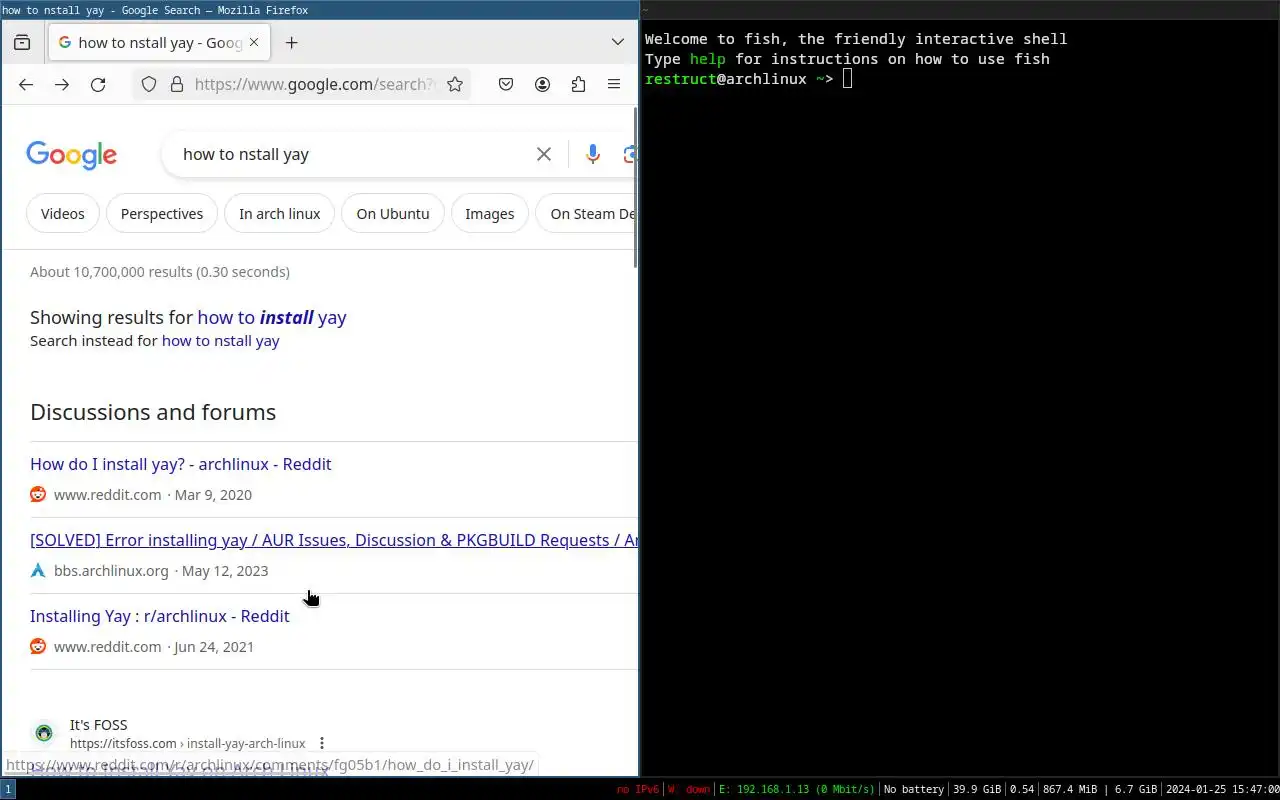Close the 'how to nstall yay' tab
The width and height of the screenshot is (1280, 800).
(x=254, y=43)
